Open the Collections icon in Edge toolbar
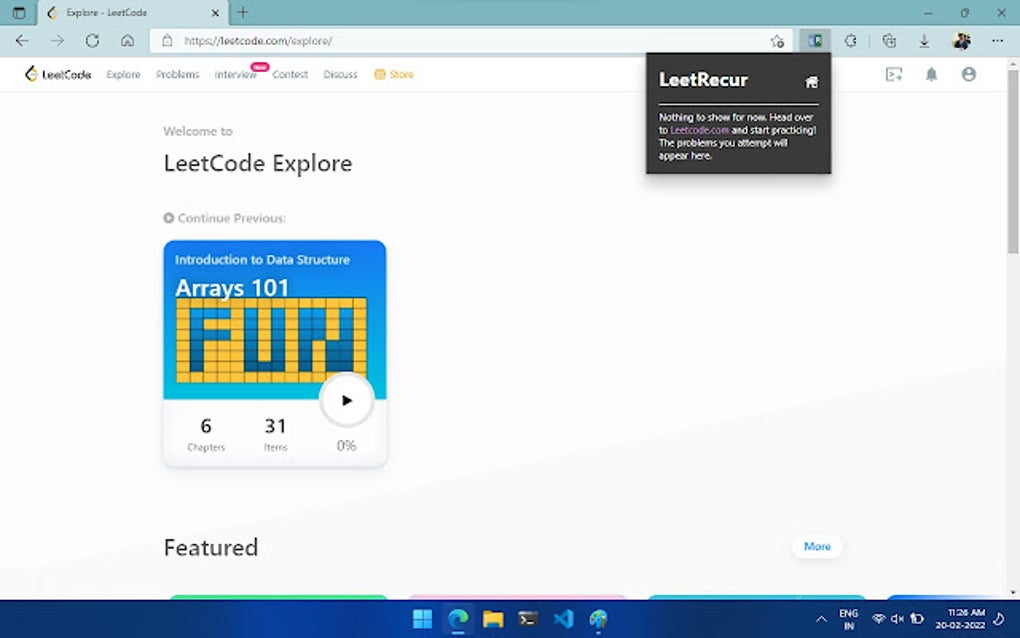 click(x=889, y=40)
